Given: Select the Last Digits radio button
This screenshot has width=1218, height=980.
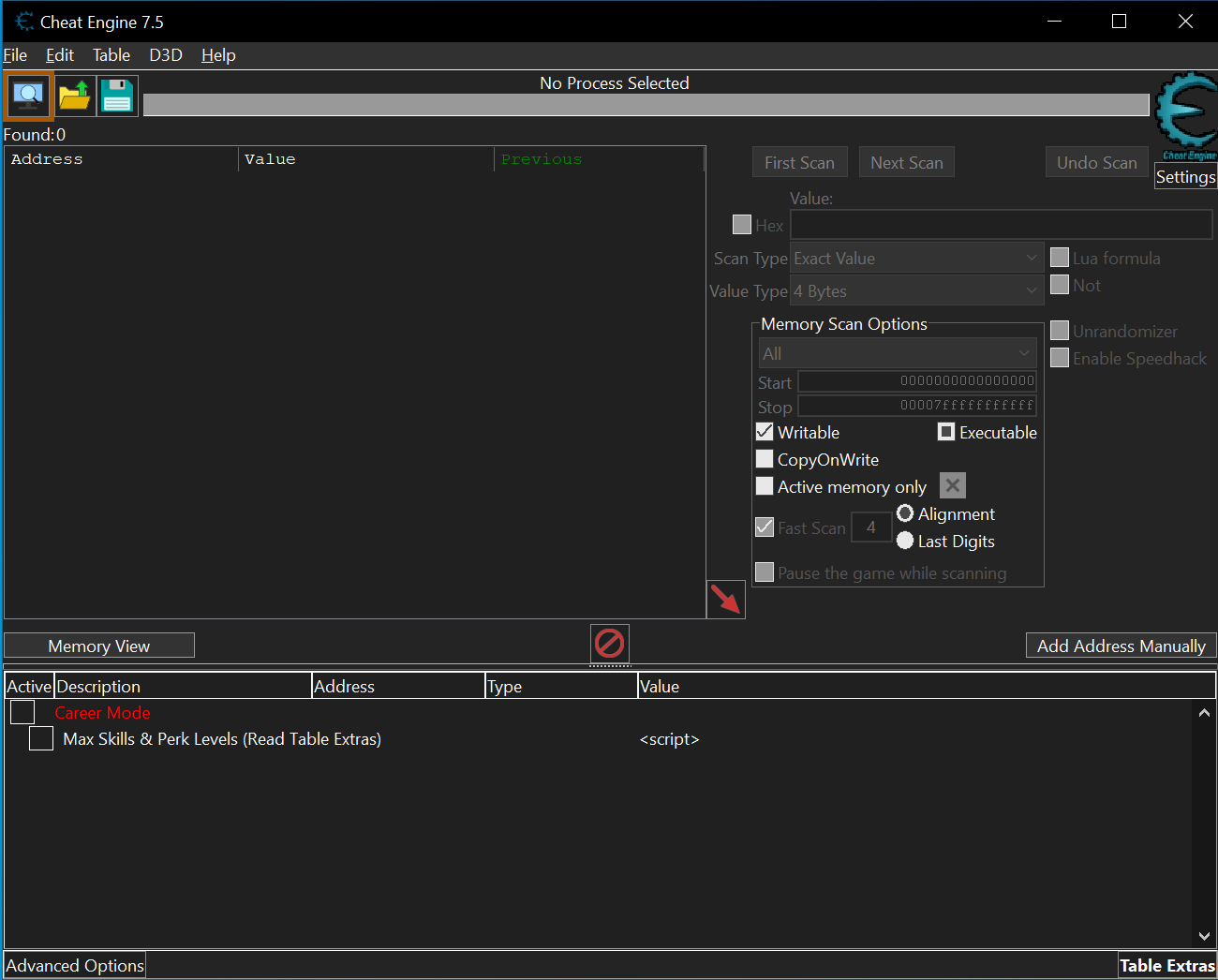Looking at the screenshot, I should point(905,541).
